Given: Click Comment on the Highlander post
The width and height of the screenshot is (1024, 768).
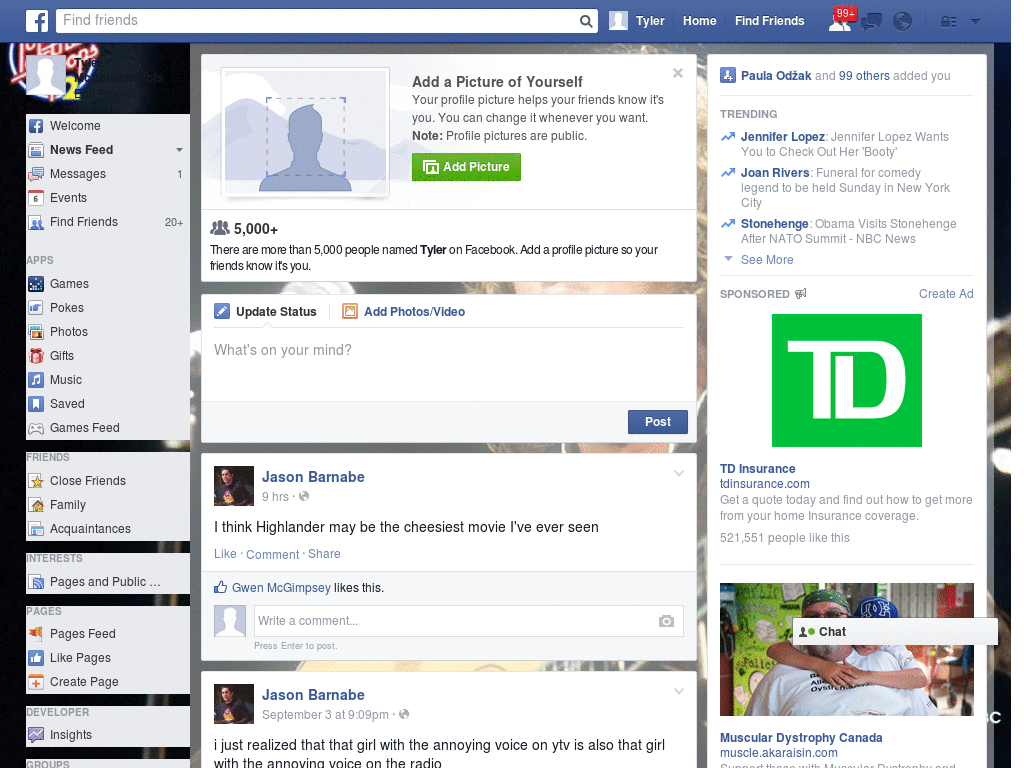Looking at the screenshot, I should click(x=272, y=554).
